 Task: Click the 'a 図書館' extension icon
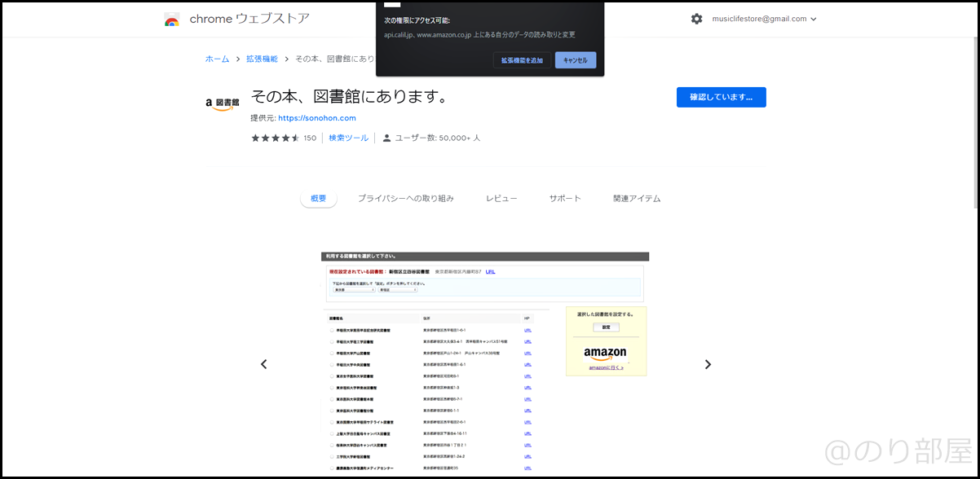click(221, 103)
